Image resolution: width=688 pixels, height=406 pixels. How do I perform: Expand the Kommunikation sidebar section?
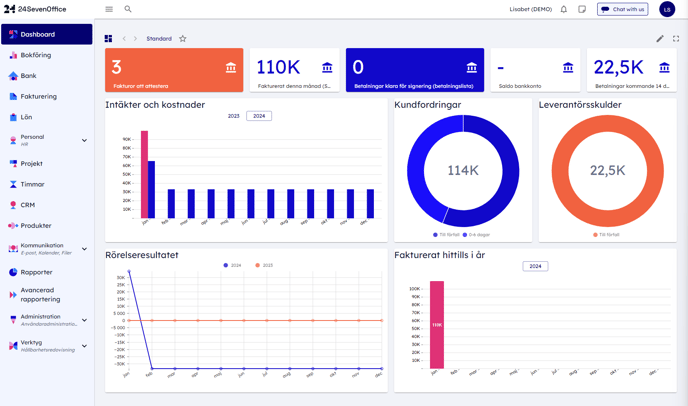84,249
